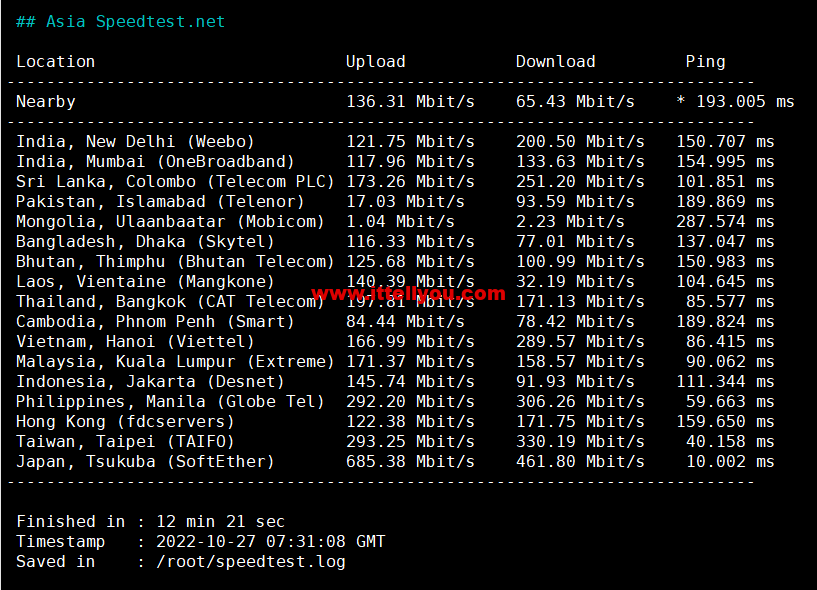Click the 'Download' column header
Screen dimensions: 817x590
[555, 62]
